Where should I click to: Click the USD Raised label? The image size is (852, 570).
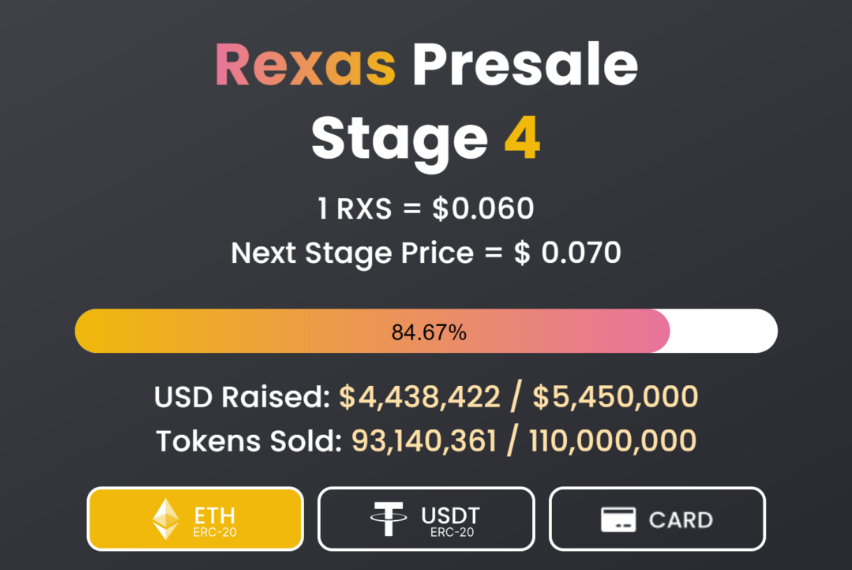click(242, 397)
